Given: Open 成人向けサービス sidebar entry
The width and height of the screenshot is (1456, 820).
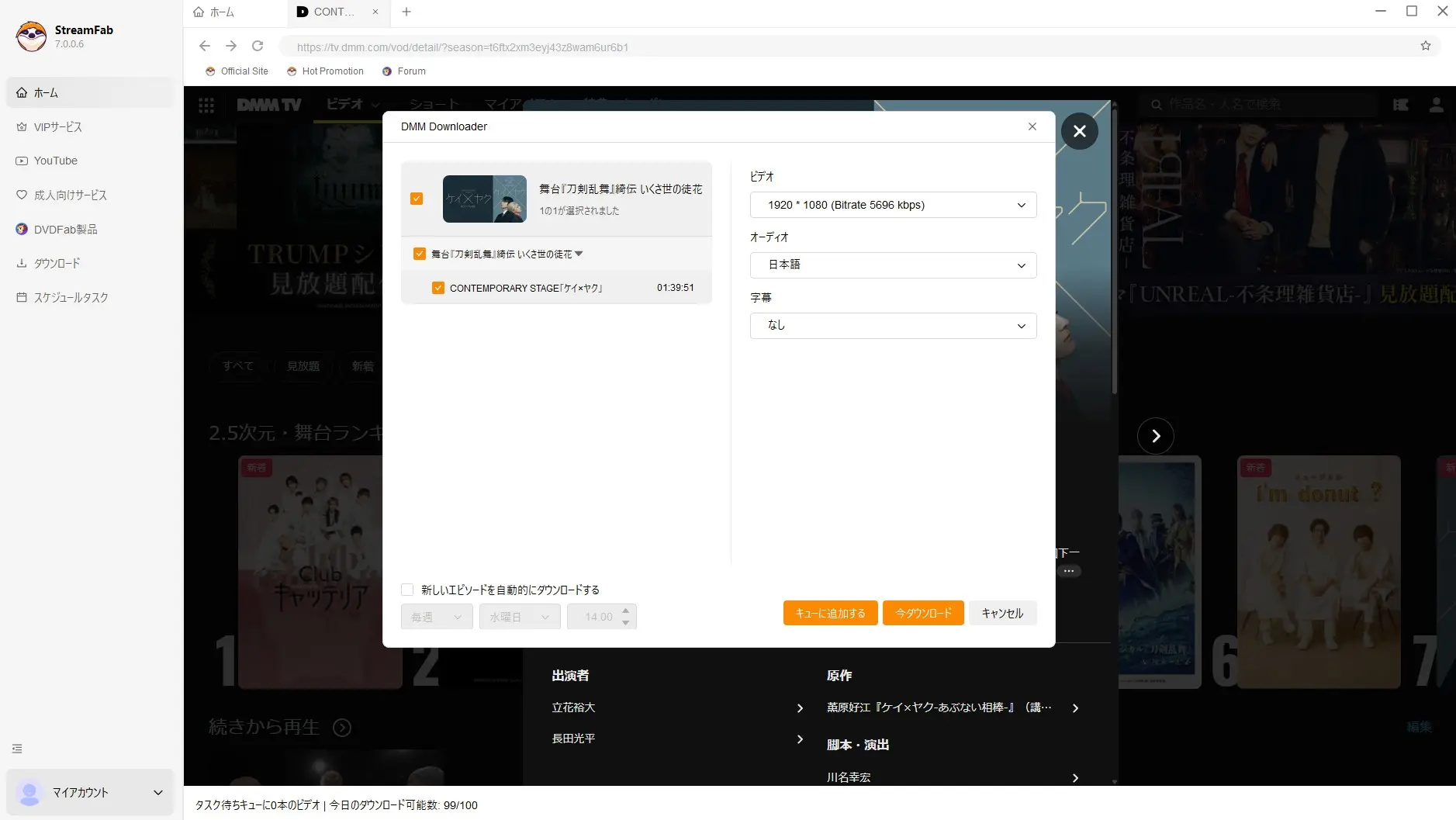Looking at the screenshot, I should (x=89, y=195).
